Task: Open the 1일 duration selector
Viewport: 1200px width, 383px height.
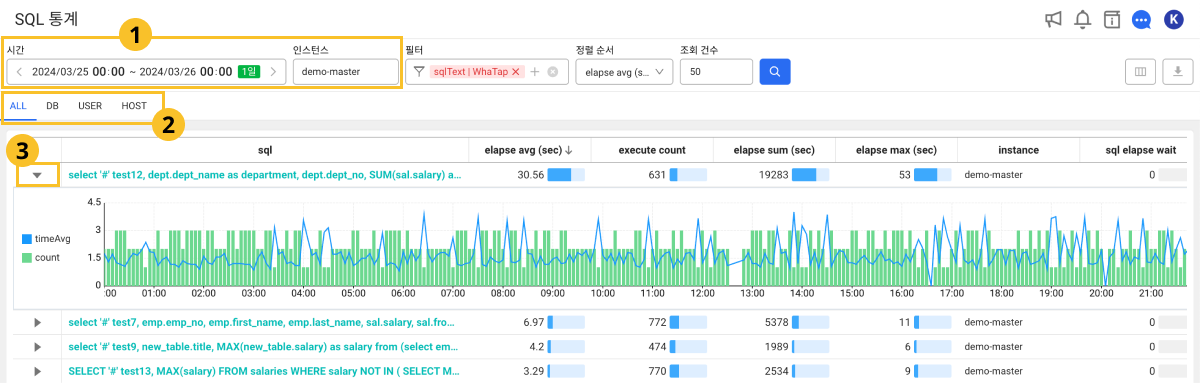Action: click(249, 71)
